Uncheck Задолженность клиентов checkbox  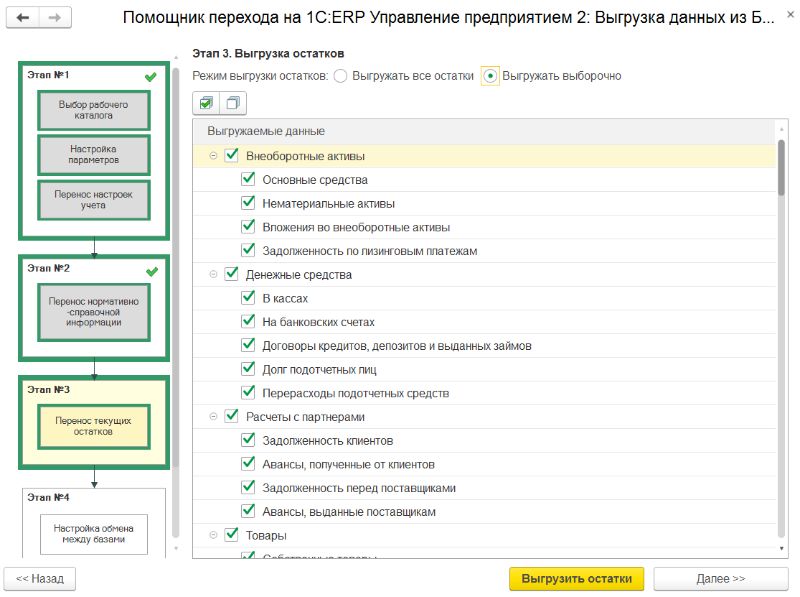248,440
